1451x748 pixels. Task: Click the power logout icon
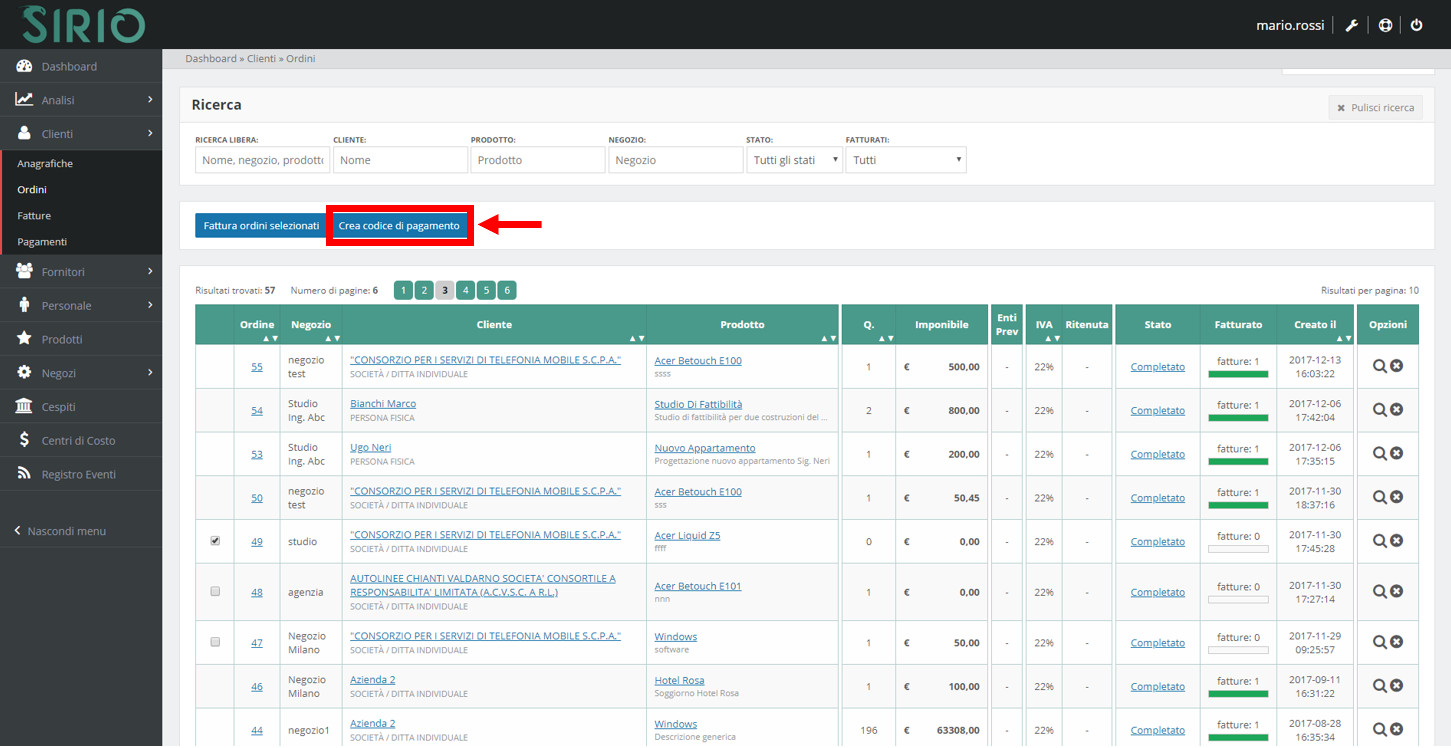tap(1417, 25)
